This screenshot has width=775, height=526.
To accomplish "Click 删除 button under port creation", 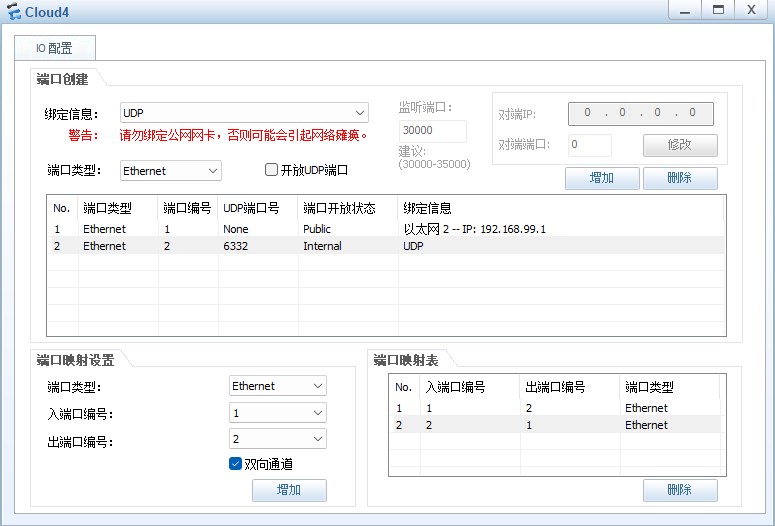I will tap(680, 178).
